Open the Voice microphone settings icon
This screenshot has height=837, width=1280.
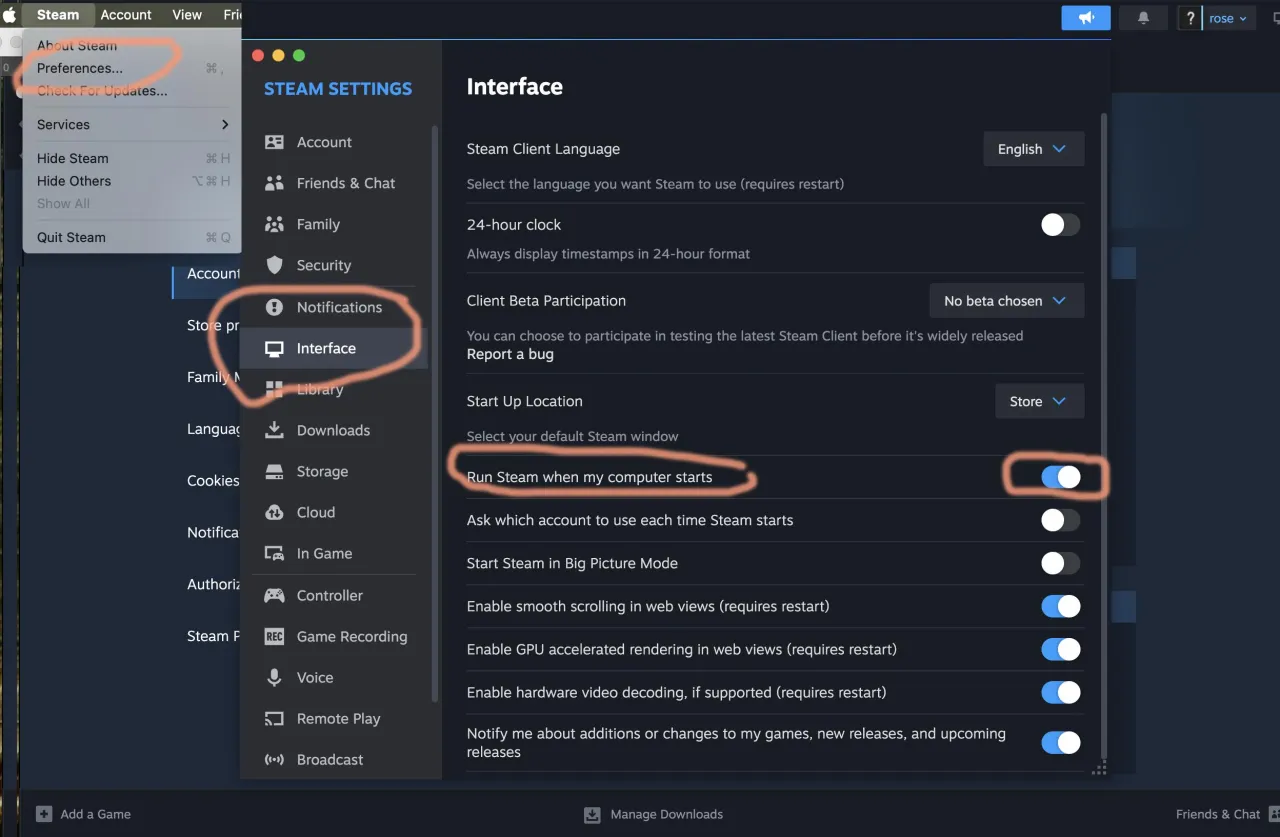pos(274,677)
